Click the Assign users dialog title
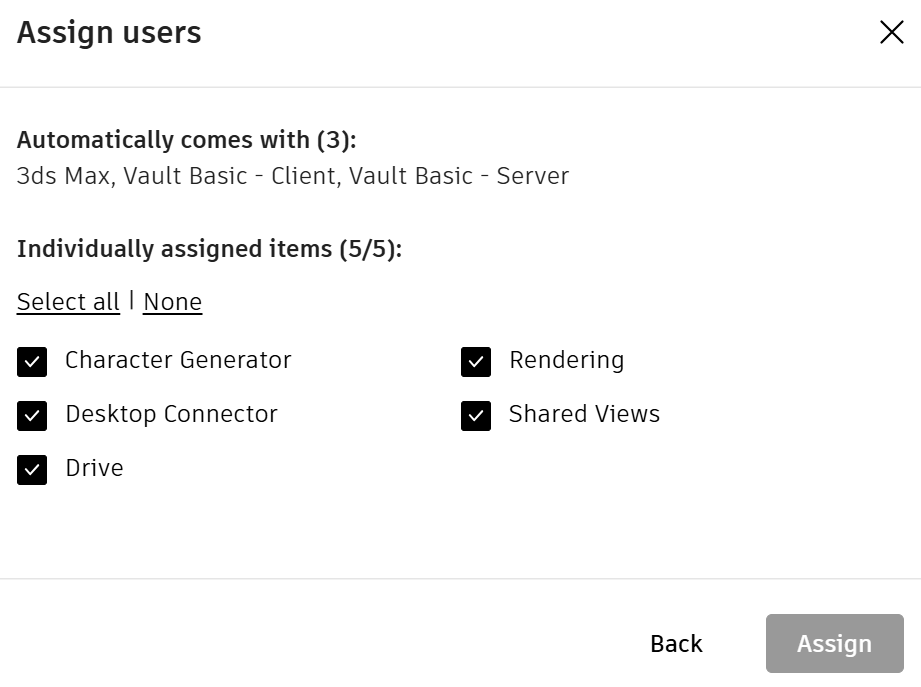The height and width of the screenshot is (687, 921). [109, 33]
